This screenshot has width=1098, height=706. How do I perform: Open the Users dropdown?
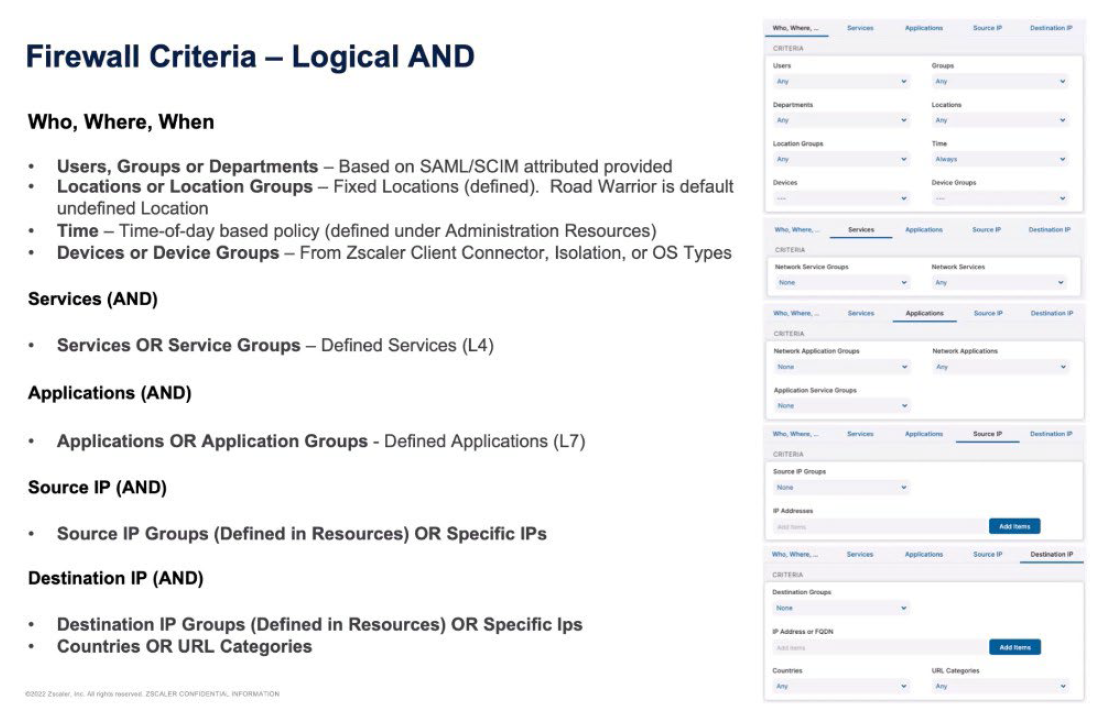point(841,81)
